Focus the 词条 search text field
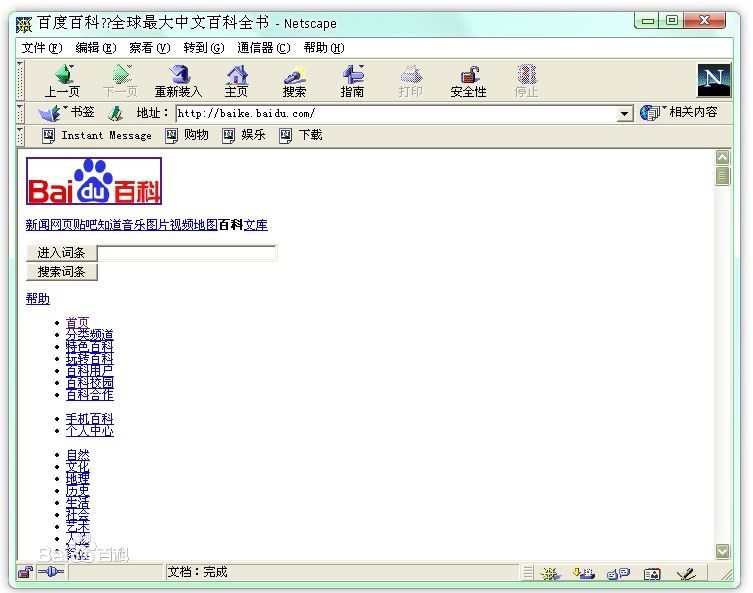Viewport: 753px width, 593px height. click(187, 254)
